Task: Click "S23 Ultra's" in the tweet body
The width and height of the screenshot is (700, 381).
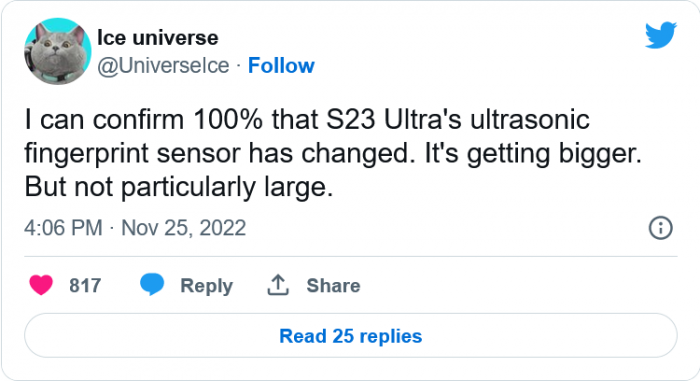Action: coord(394,120)
